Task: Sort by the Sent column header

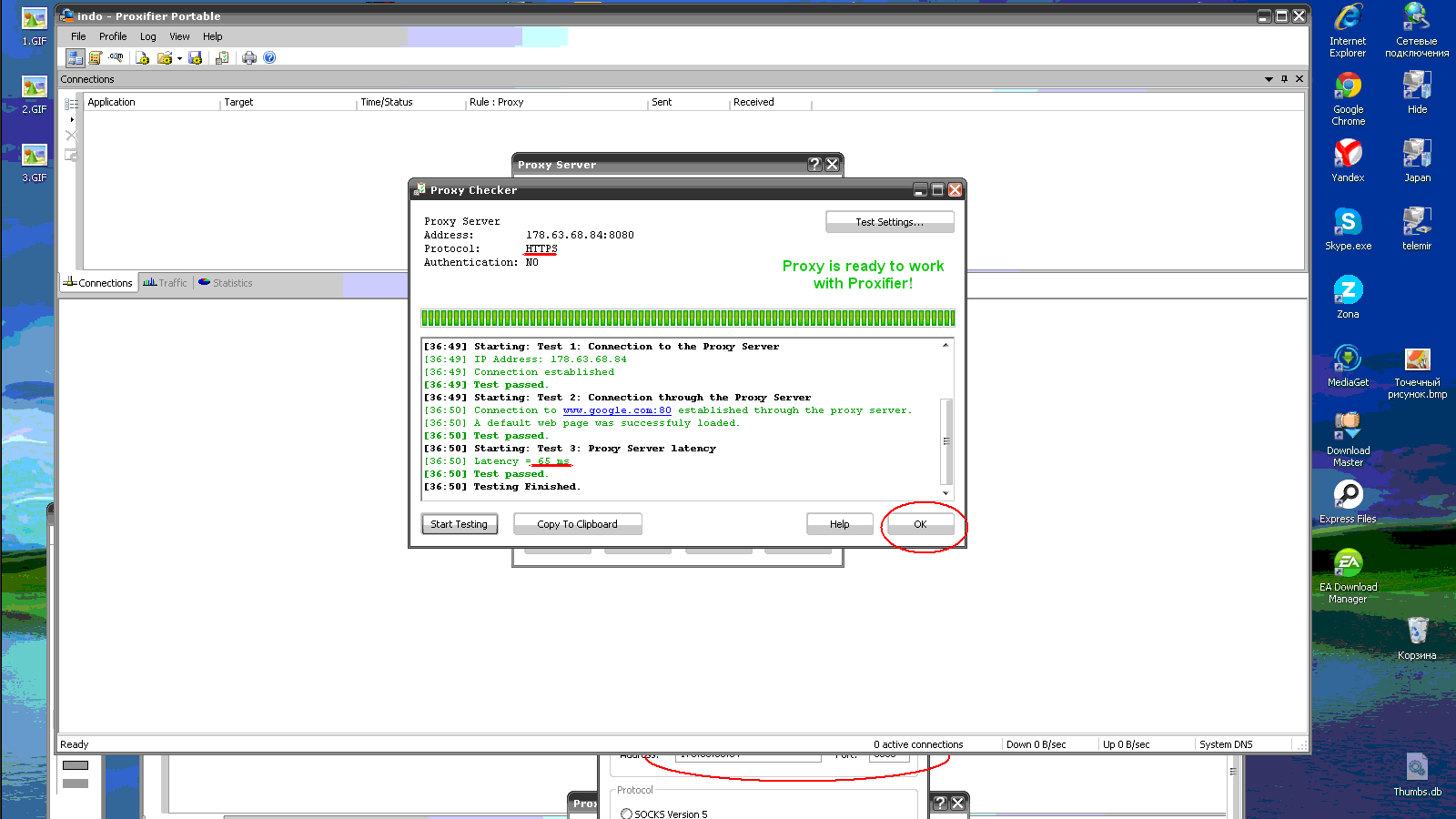Action: [689, 102]
